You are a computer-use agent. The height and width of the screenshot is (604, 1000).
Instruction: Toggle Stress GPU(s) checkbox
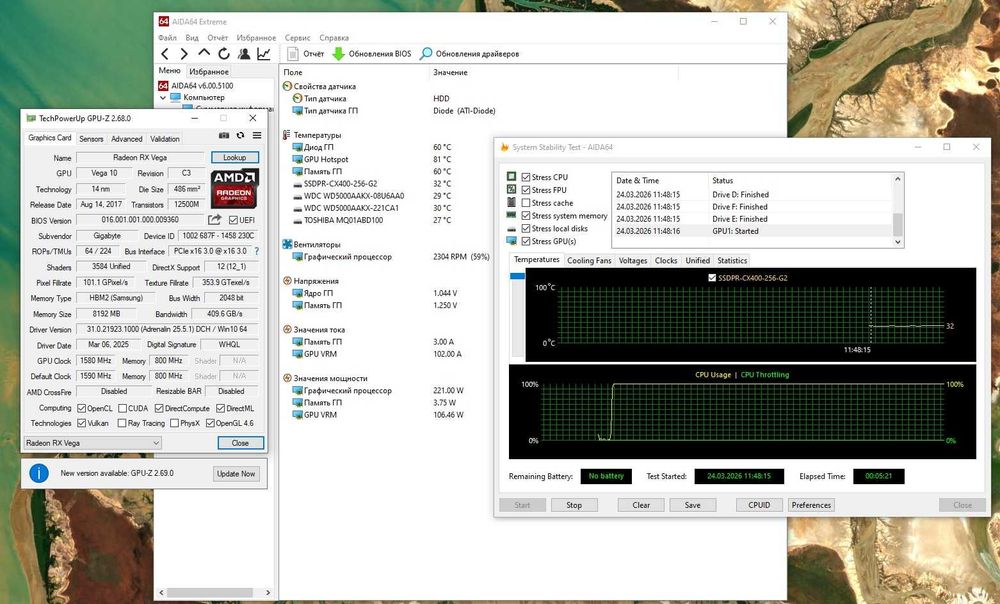(526, 241)
